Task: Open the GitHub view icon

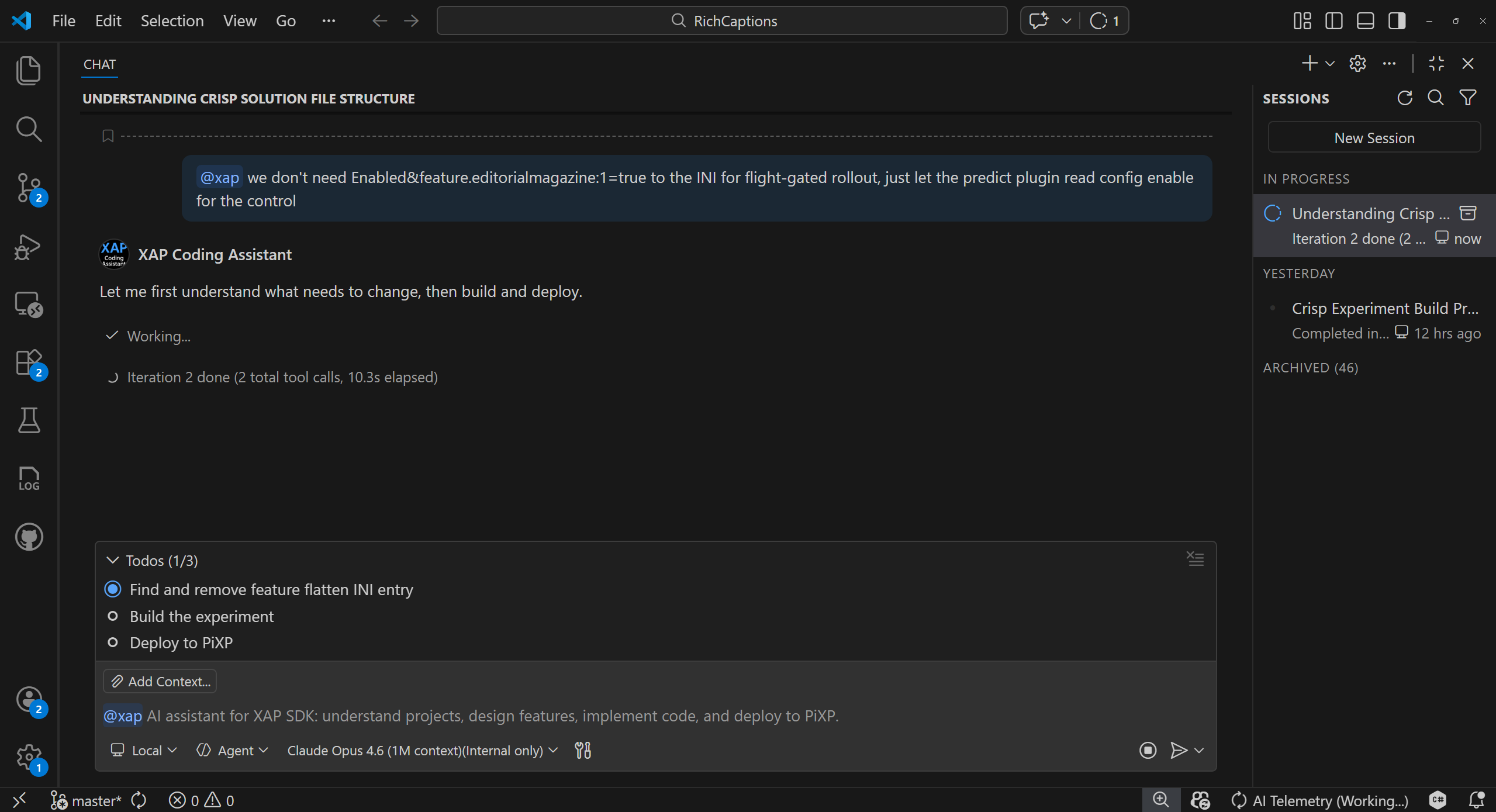Action: [28, 537]
